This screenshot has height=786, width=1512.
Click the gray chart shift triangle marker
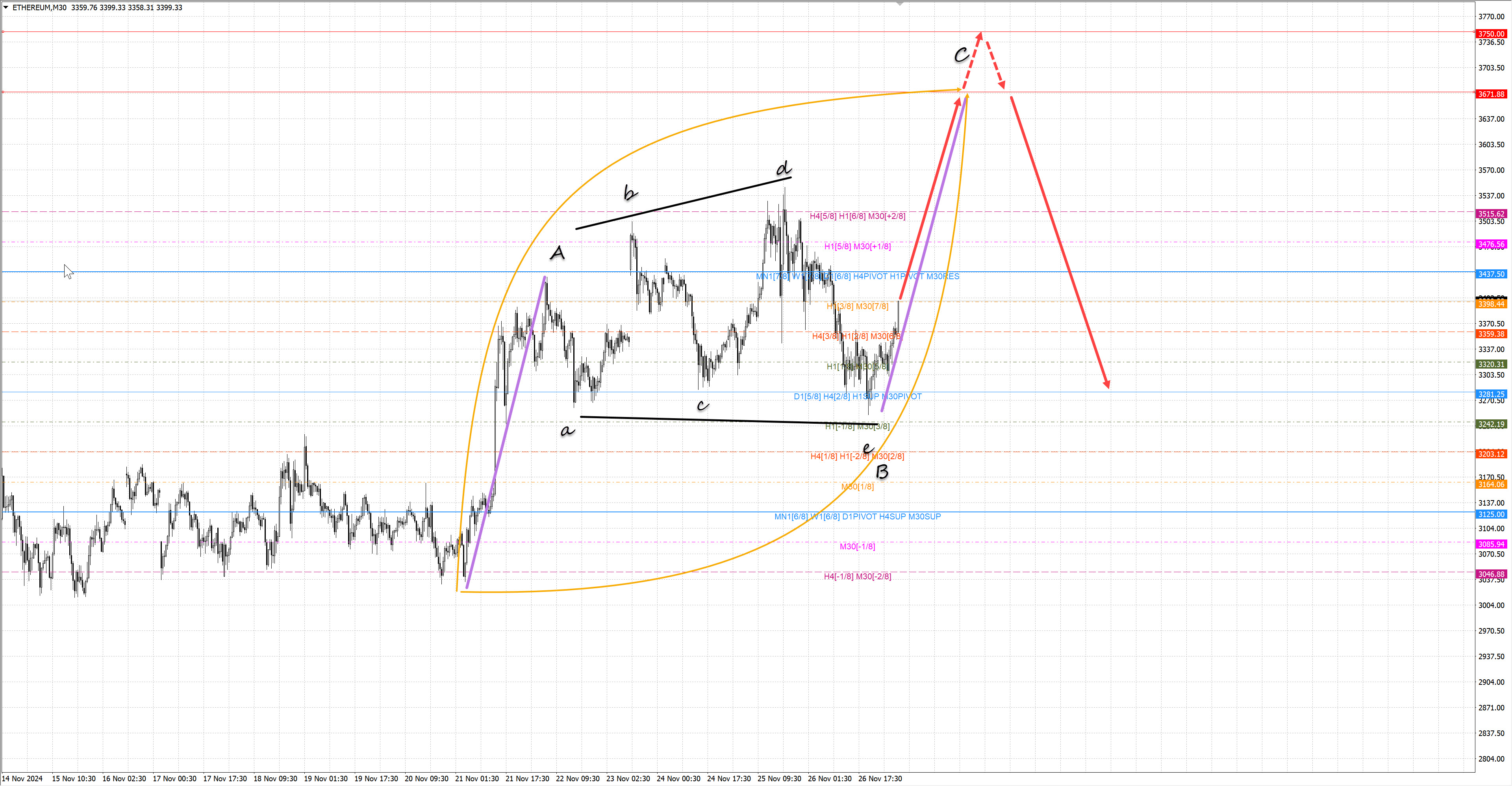pos(899,4)
